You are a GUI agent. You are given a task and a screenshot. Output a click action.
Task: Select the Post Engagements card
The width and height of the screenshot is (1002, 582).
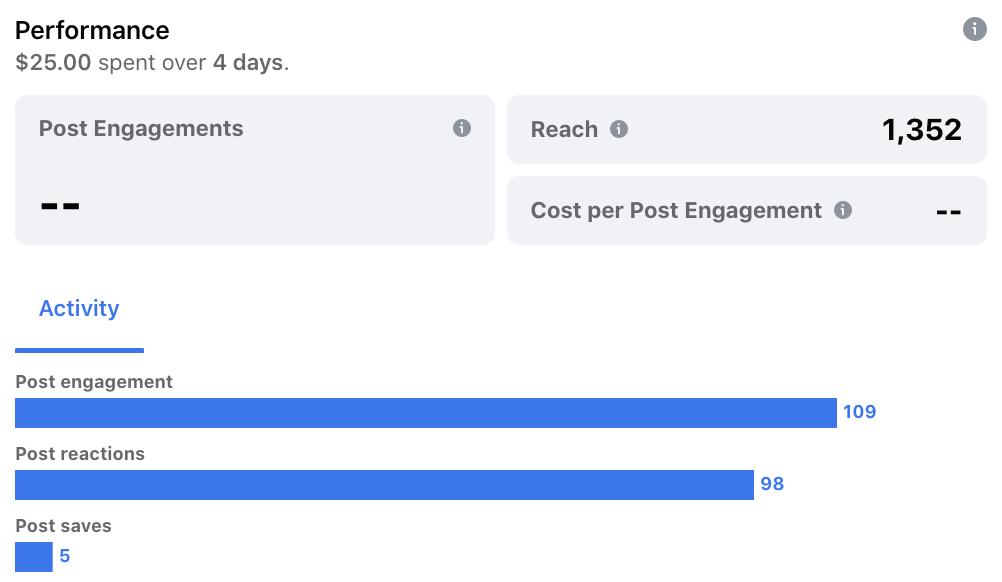tap(254, 170)
